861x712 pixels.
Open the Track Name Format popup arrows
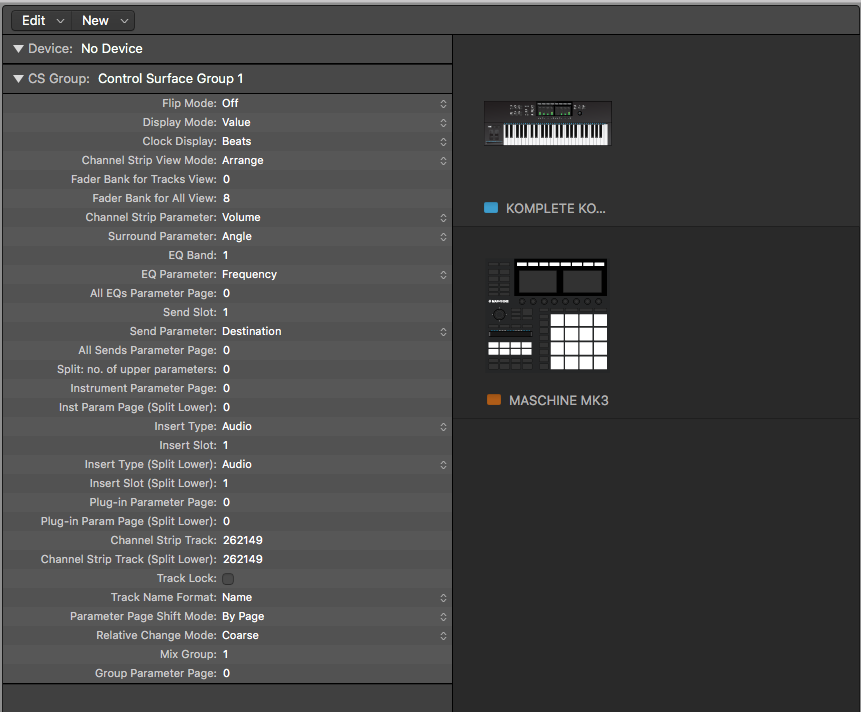point(443,598)
